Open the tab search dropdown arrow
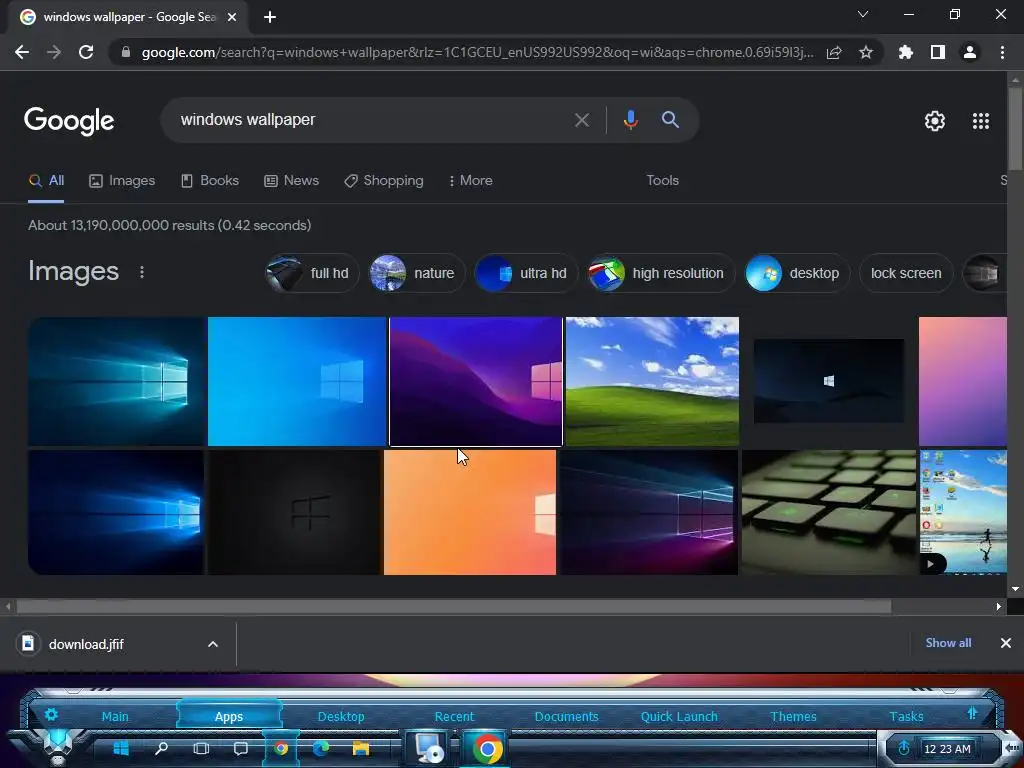 863,14
